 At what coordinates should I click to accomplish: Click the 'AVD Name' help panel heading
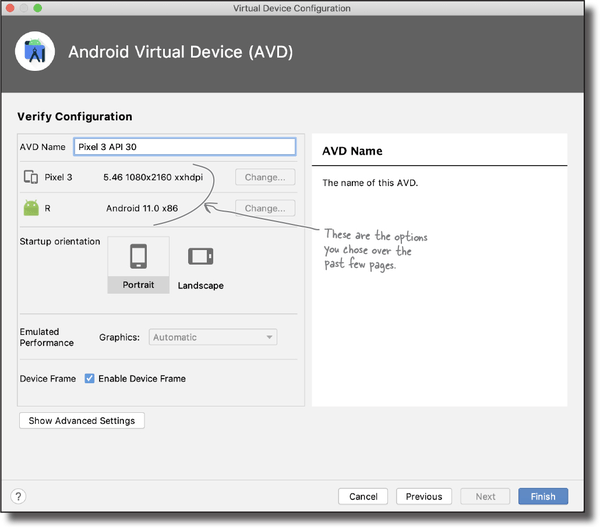click(352, 151)
